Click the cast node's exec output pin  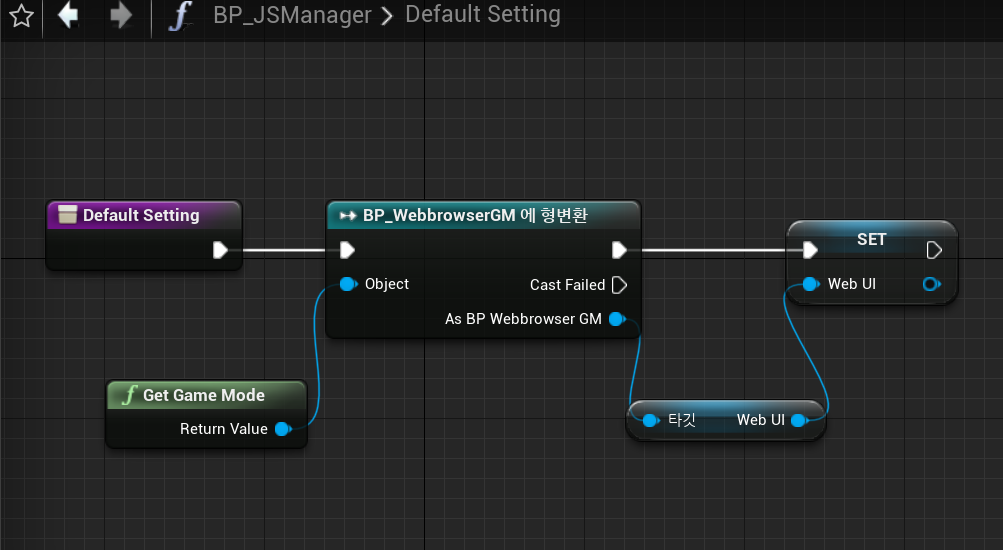click(619, 250)
